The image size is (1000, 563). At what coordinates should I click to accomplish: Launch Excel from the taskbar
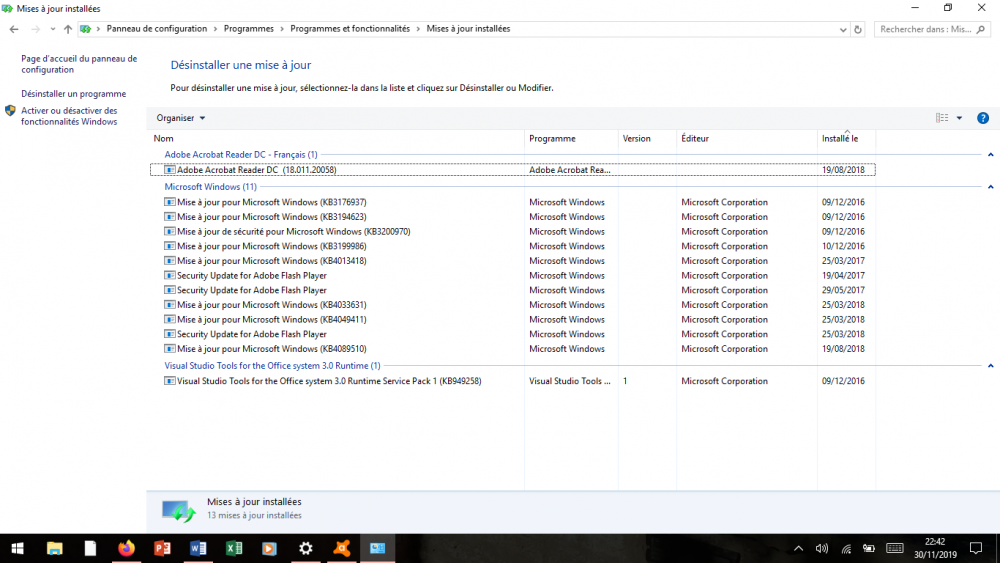click(x=233, y=548)
